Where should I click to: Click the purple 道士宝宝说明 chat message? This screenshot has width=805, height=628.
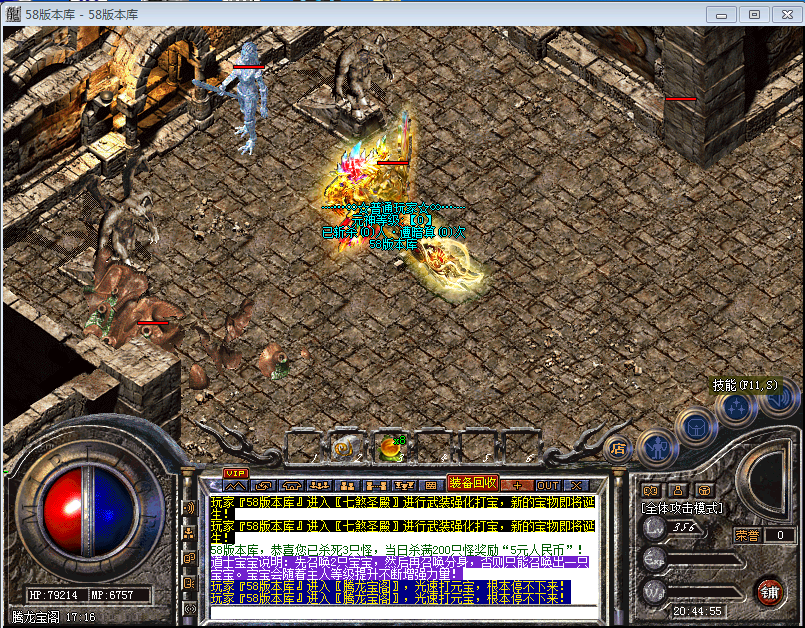[399, 568]
